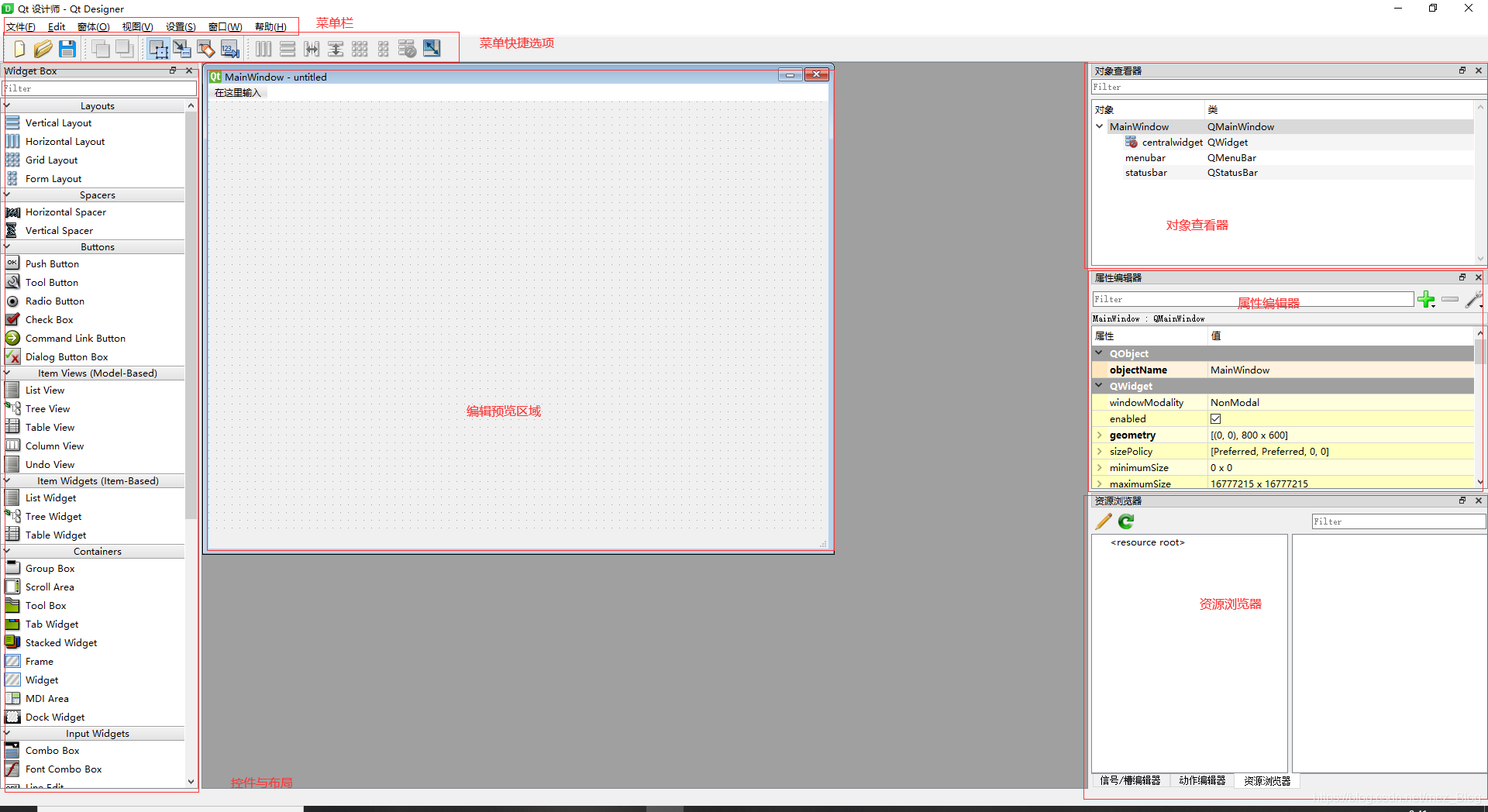Image resolution: width=1488 pixels, height=812 pixels.
Task: Click the Break Layout toolbar icon
Action: coord(408,49)
